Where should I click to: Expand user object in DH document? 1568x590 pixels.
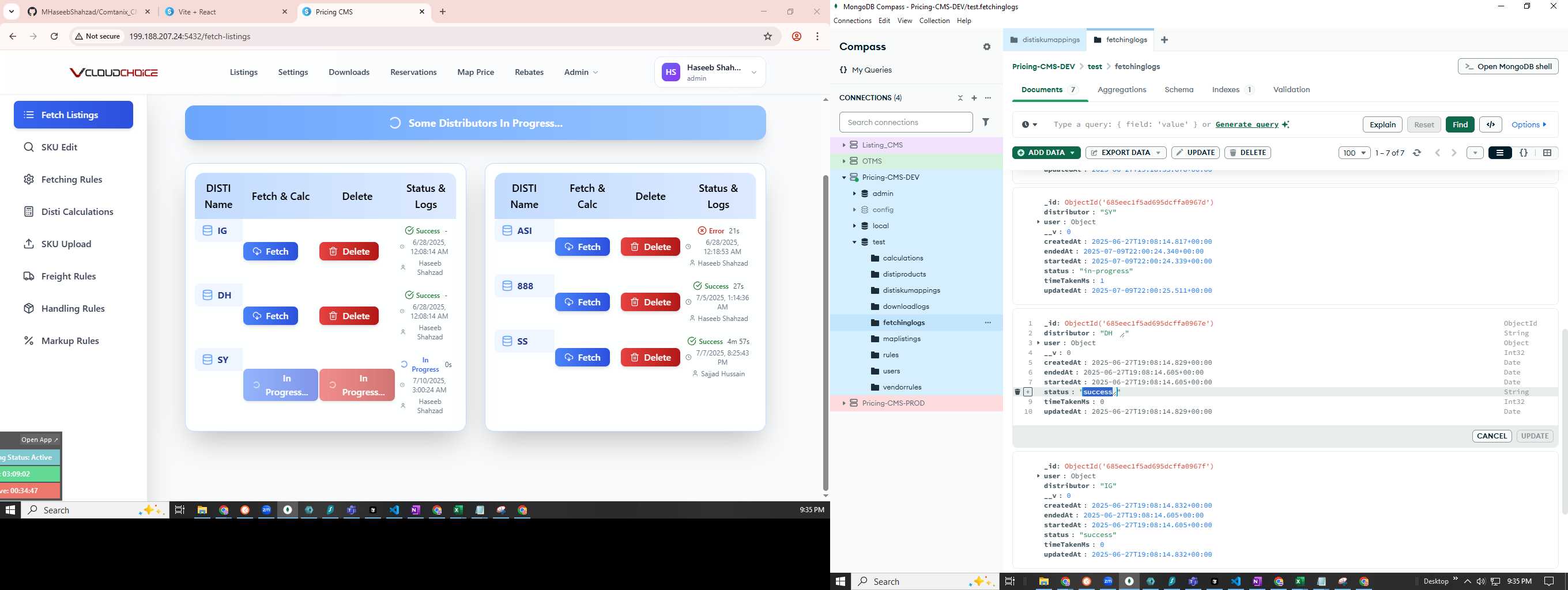(1038, 343)
